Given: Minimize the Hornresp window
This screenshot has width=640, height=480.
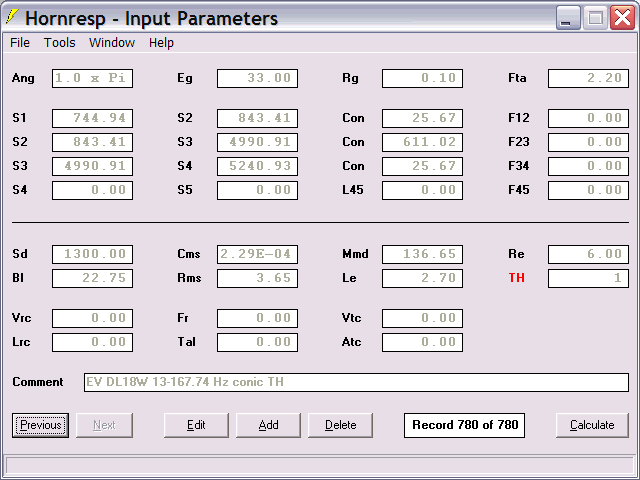Looking at the screenshot, I should point(568,18).
